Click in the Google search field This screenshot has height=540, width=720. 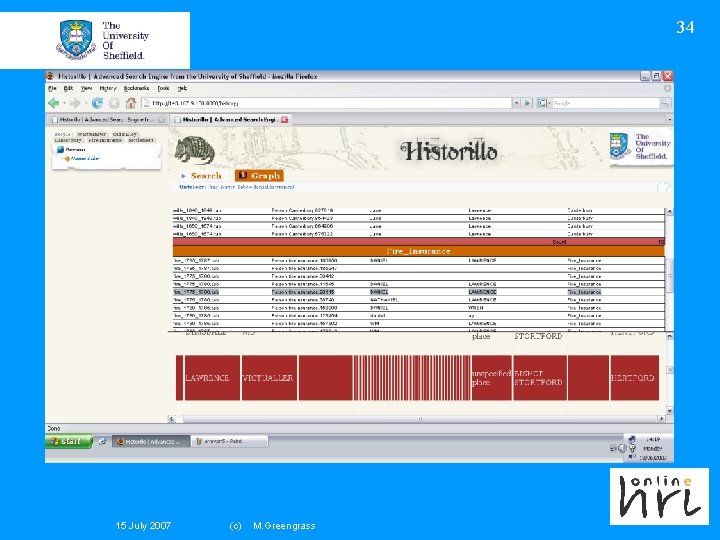[x=606, y=103]
